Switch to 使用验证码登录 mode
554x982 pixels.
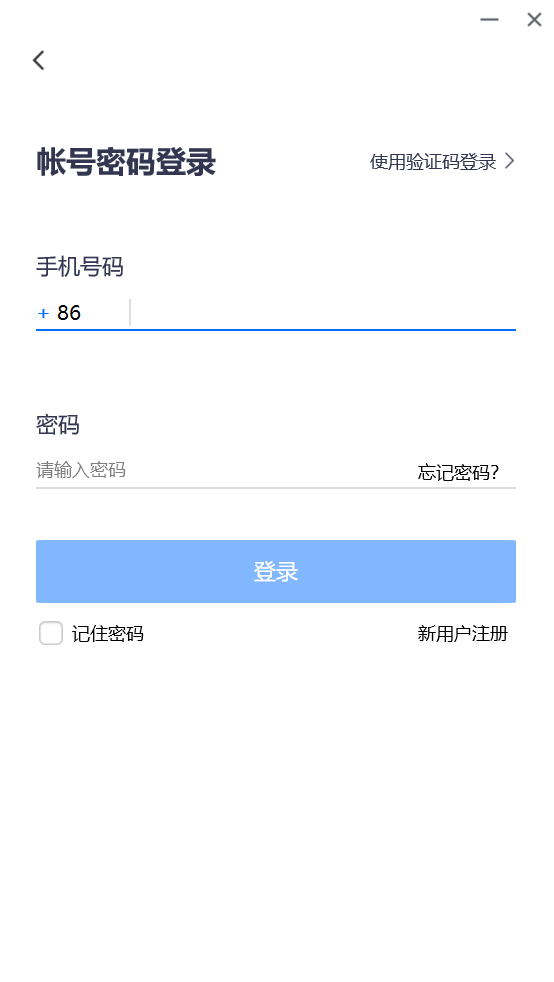[433, 162]
